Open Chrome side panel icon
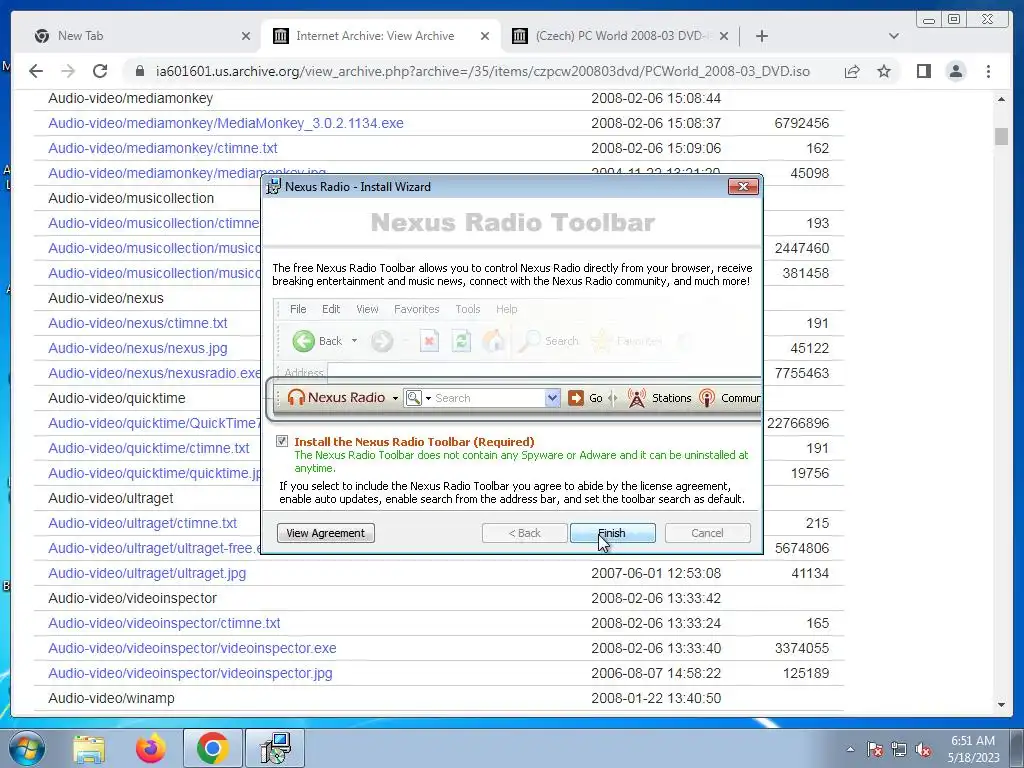Image resolution: width=1024 pixels, height=768 pixels. [923, 71]
